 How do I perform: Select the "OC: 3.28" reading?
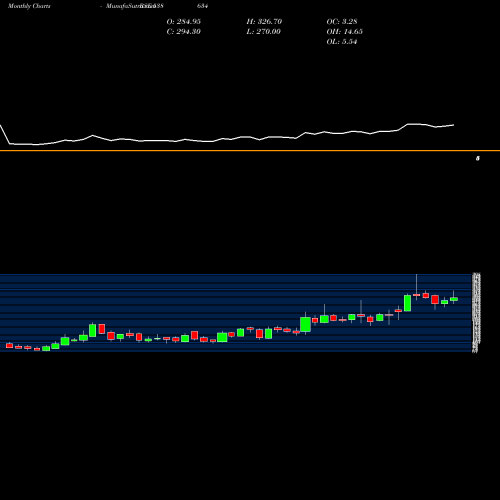click(342, 21)
